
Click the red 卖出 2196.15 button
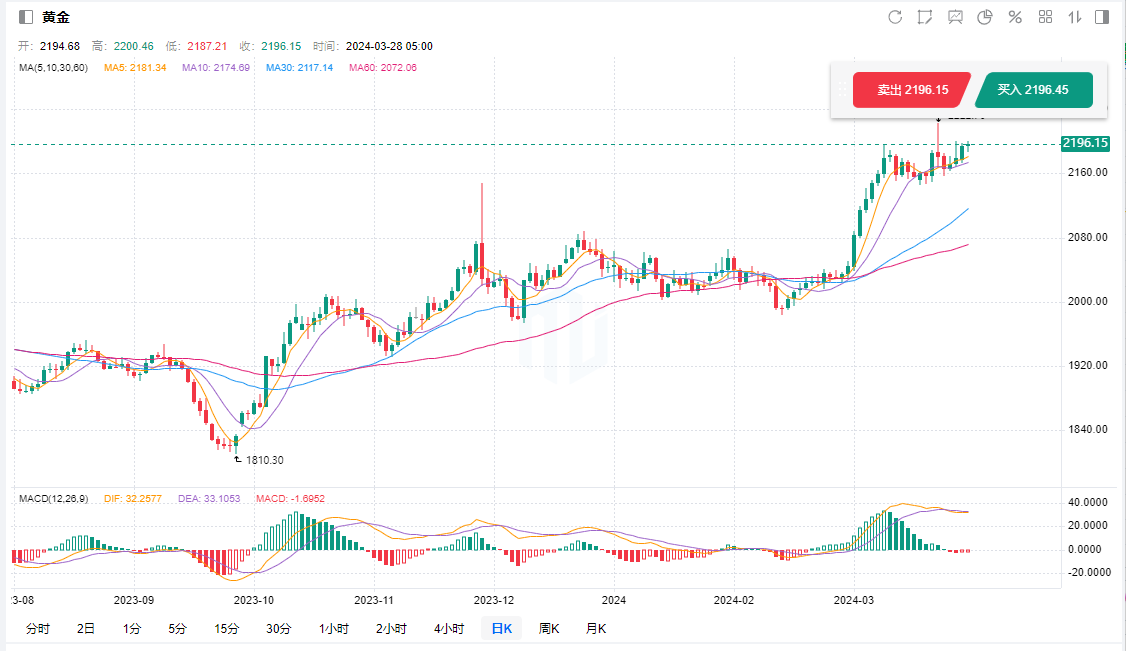[x=911, y=90]
